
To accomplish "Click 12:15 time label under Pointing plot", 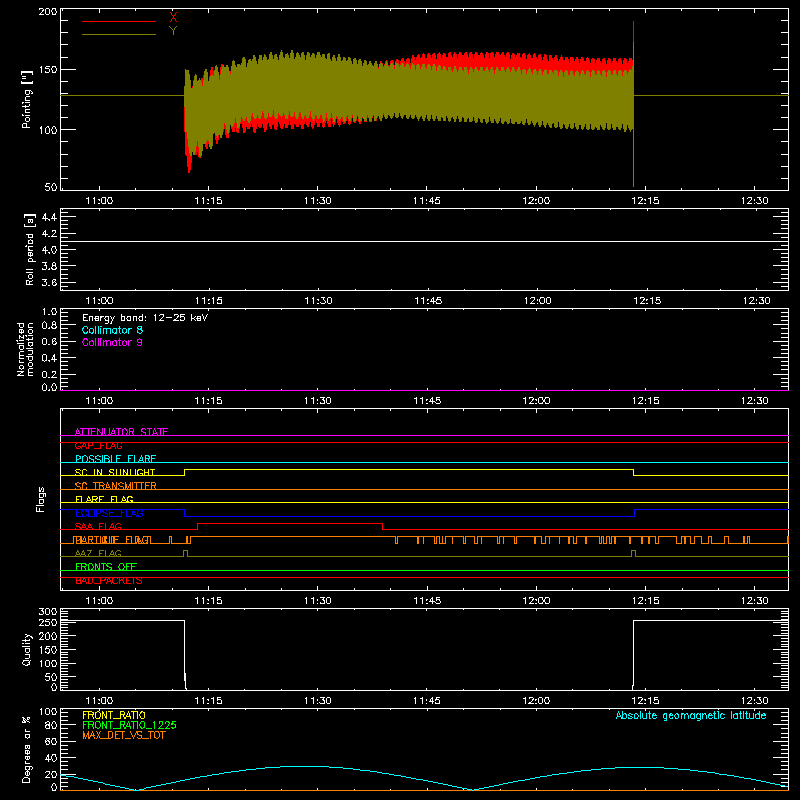I will click(645, 201).
